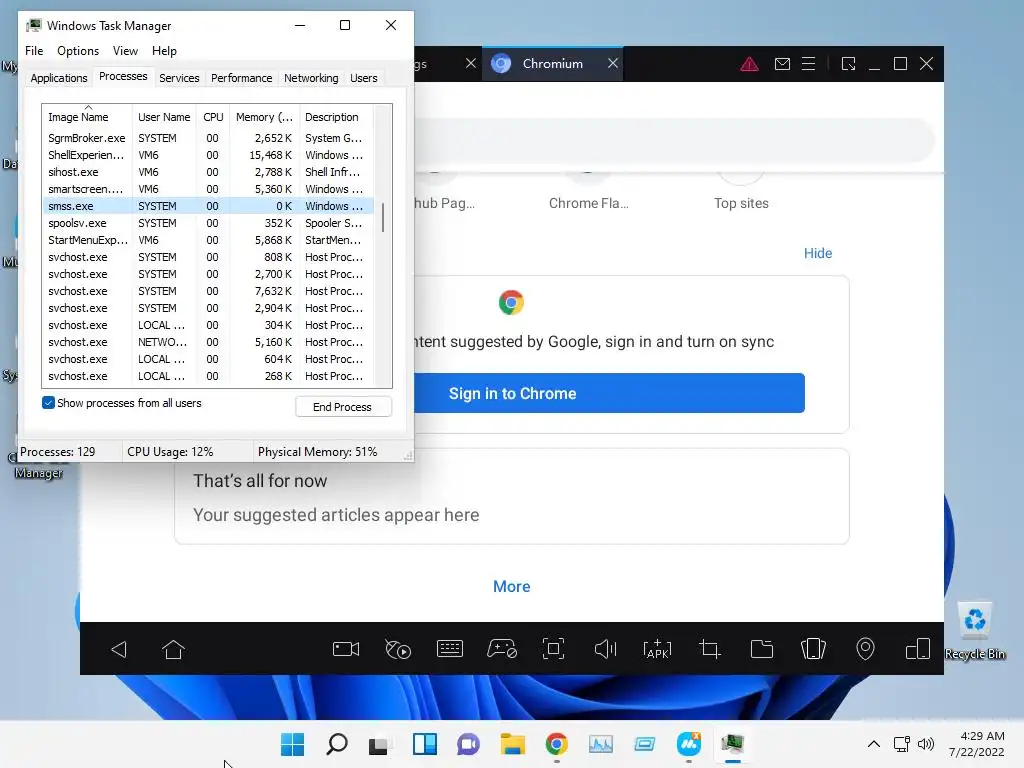Open File Explorer from taskbar
1024x768 pixels.
513,744
